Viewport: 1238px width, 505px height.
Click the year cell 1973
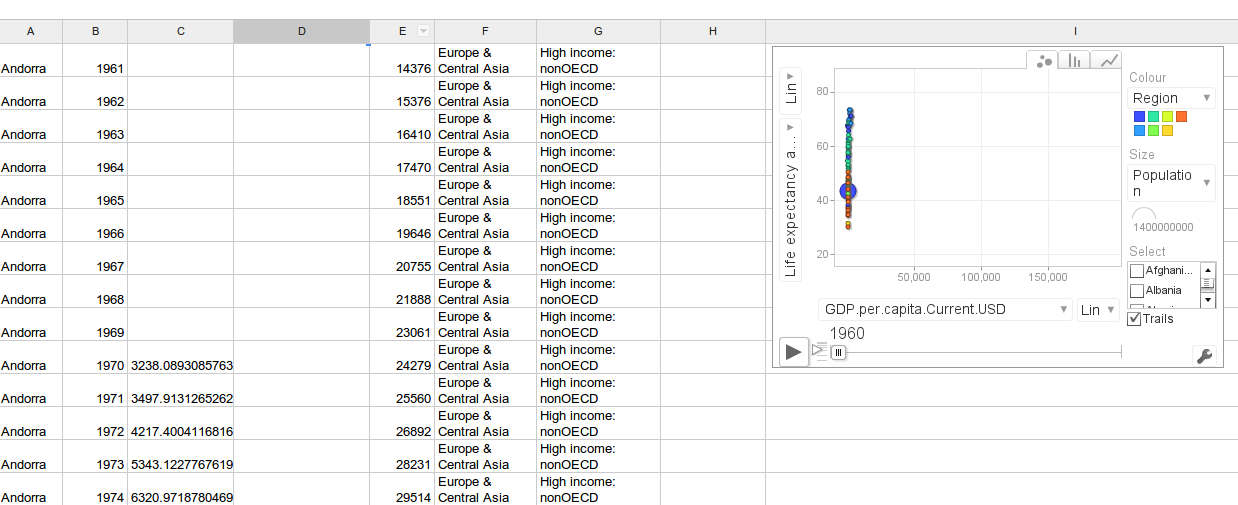click(x=95, y=457)
